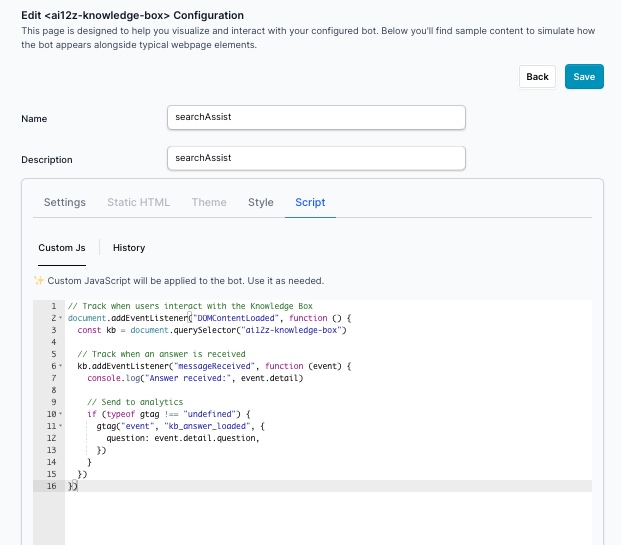The image size is (621, 545).
Task: Click the "// Track when an answer is received" comment
Action: [161, 354]
